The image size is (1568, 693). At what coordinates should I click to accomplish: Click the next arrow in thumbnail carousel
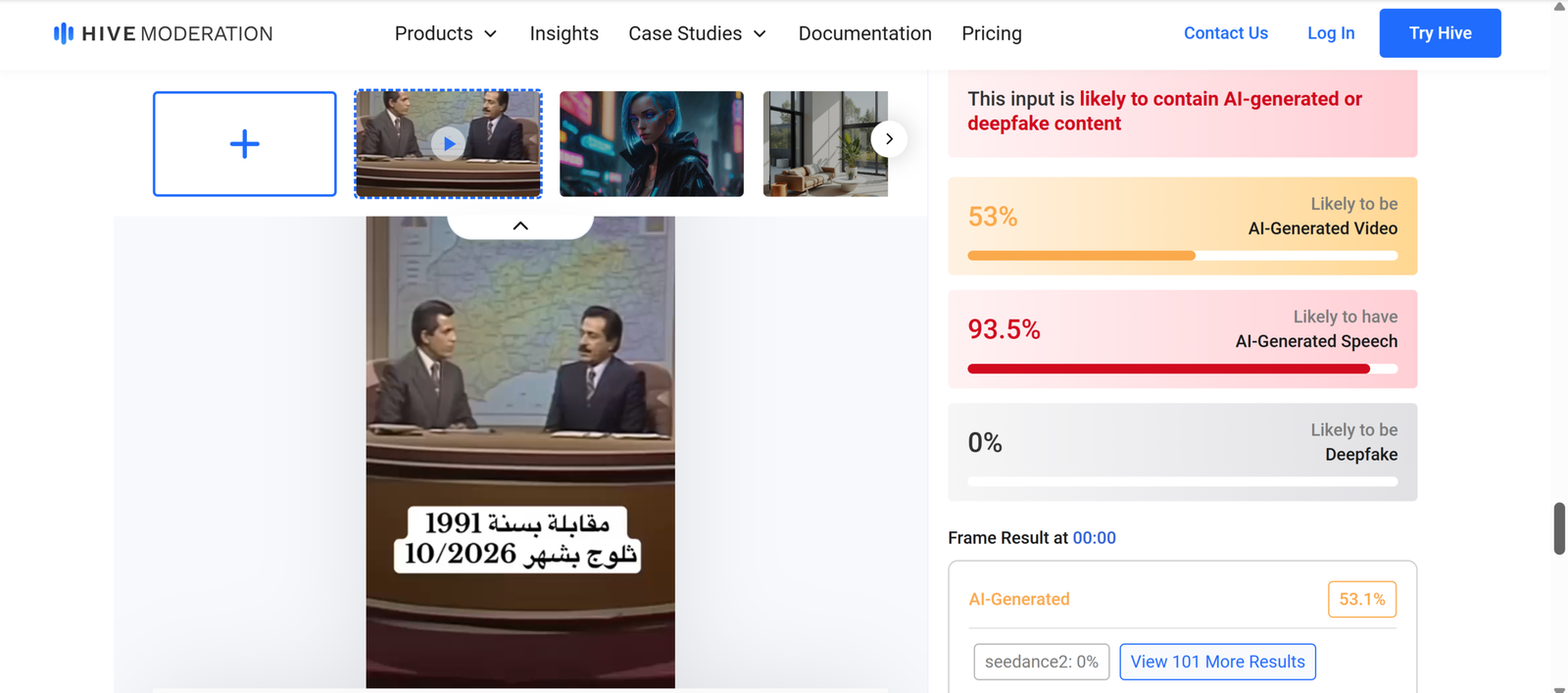pos(889,139)
